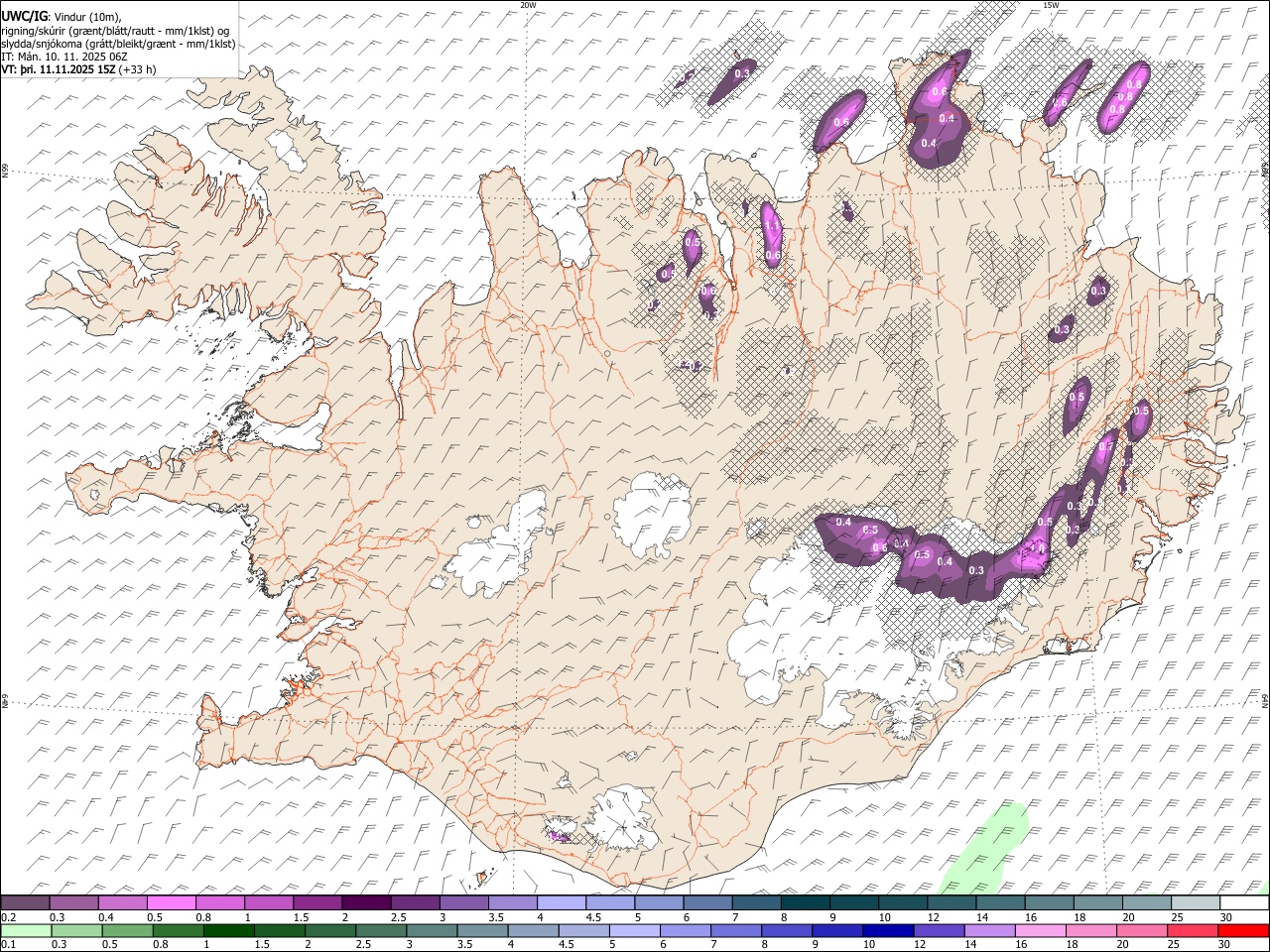This screenshot has width=1270, height=952.
Task: Click the '14' label under the top legend row
Action: [x=982, y=917]
